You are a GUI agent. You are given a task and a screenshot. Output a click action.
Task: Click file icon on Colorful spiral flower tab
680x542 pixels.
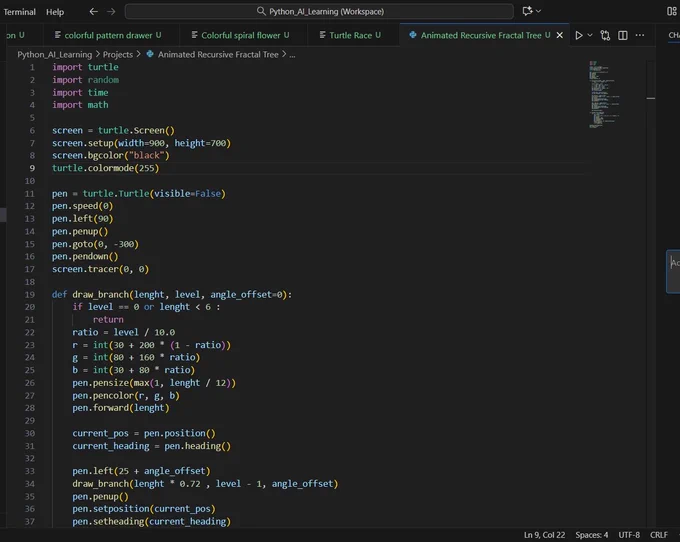pos(194,35)
